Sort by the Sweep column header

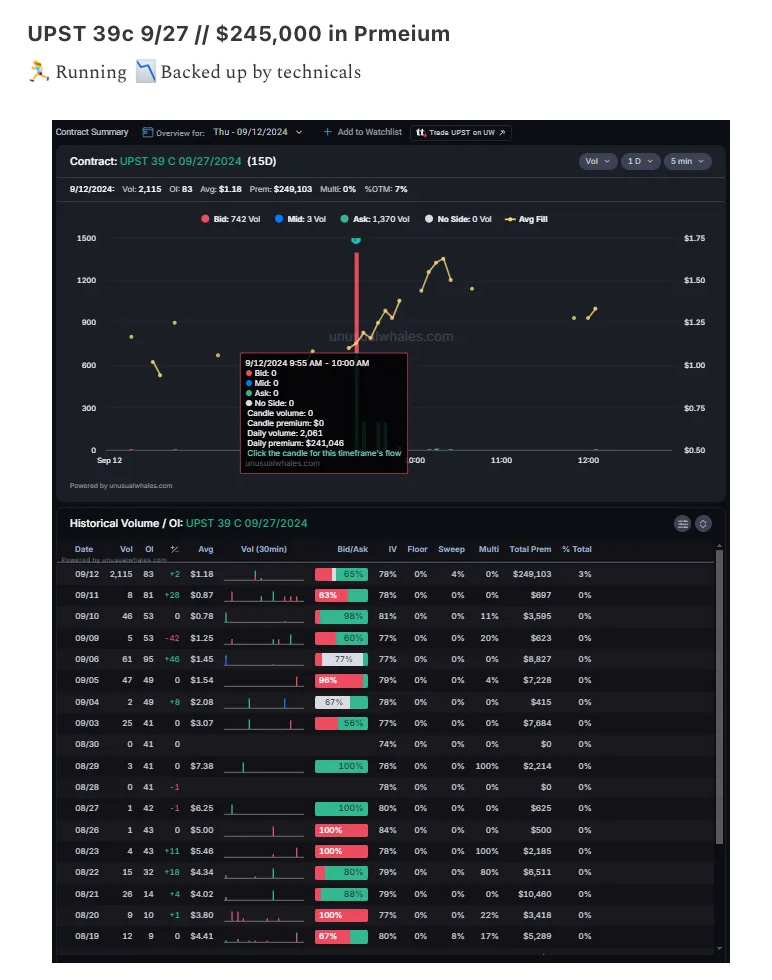[x=451, y=549]
